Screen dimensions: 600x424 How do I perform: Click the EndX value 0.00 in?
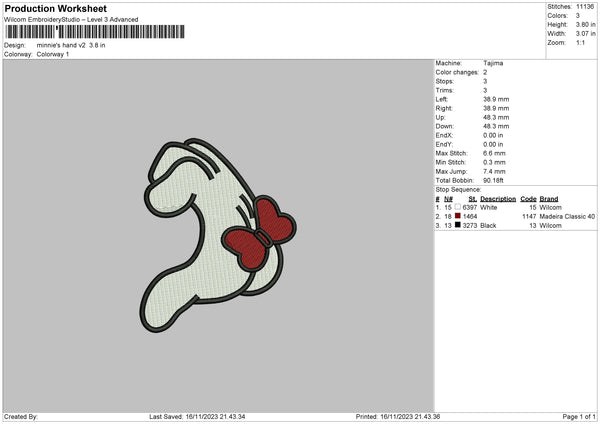pyautogui.click(x=493, y=135)
